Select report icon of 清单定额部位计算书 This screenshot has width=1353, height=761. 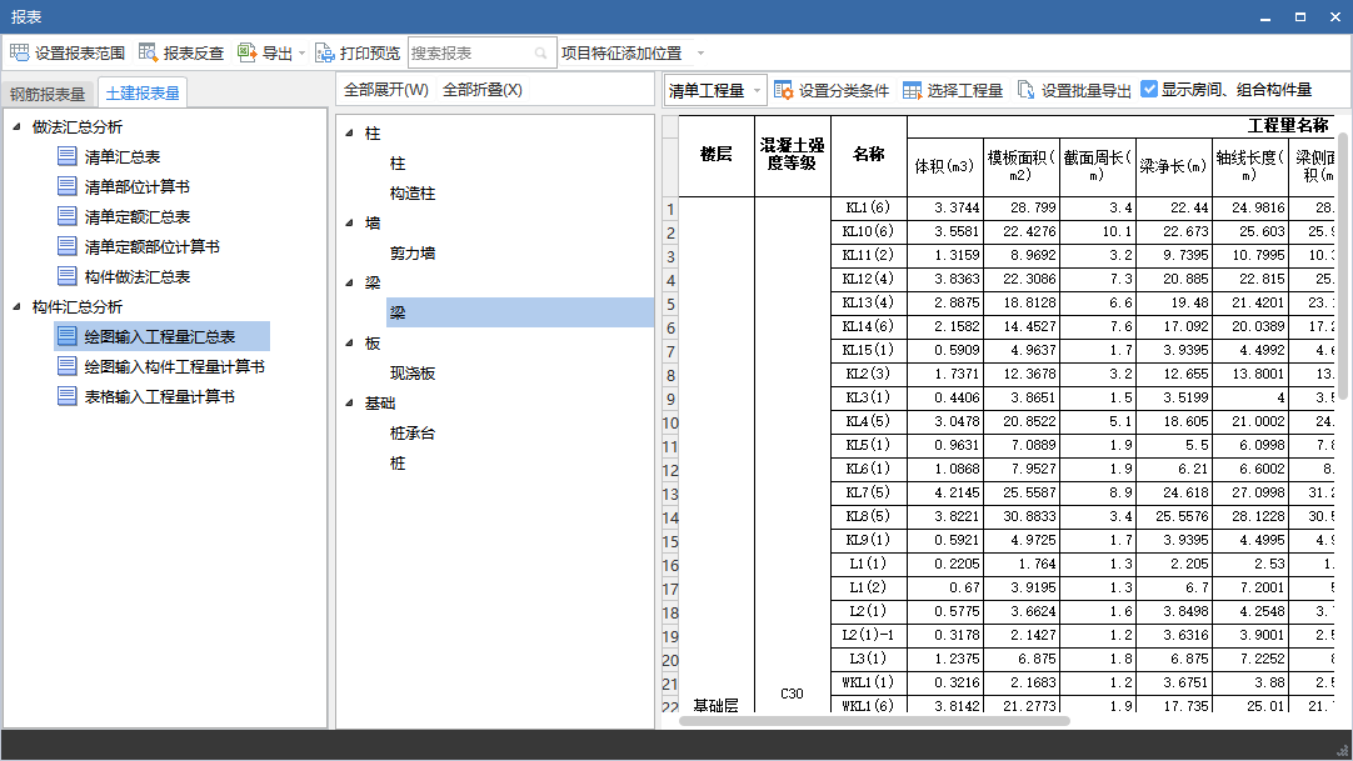67,246
